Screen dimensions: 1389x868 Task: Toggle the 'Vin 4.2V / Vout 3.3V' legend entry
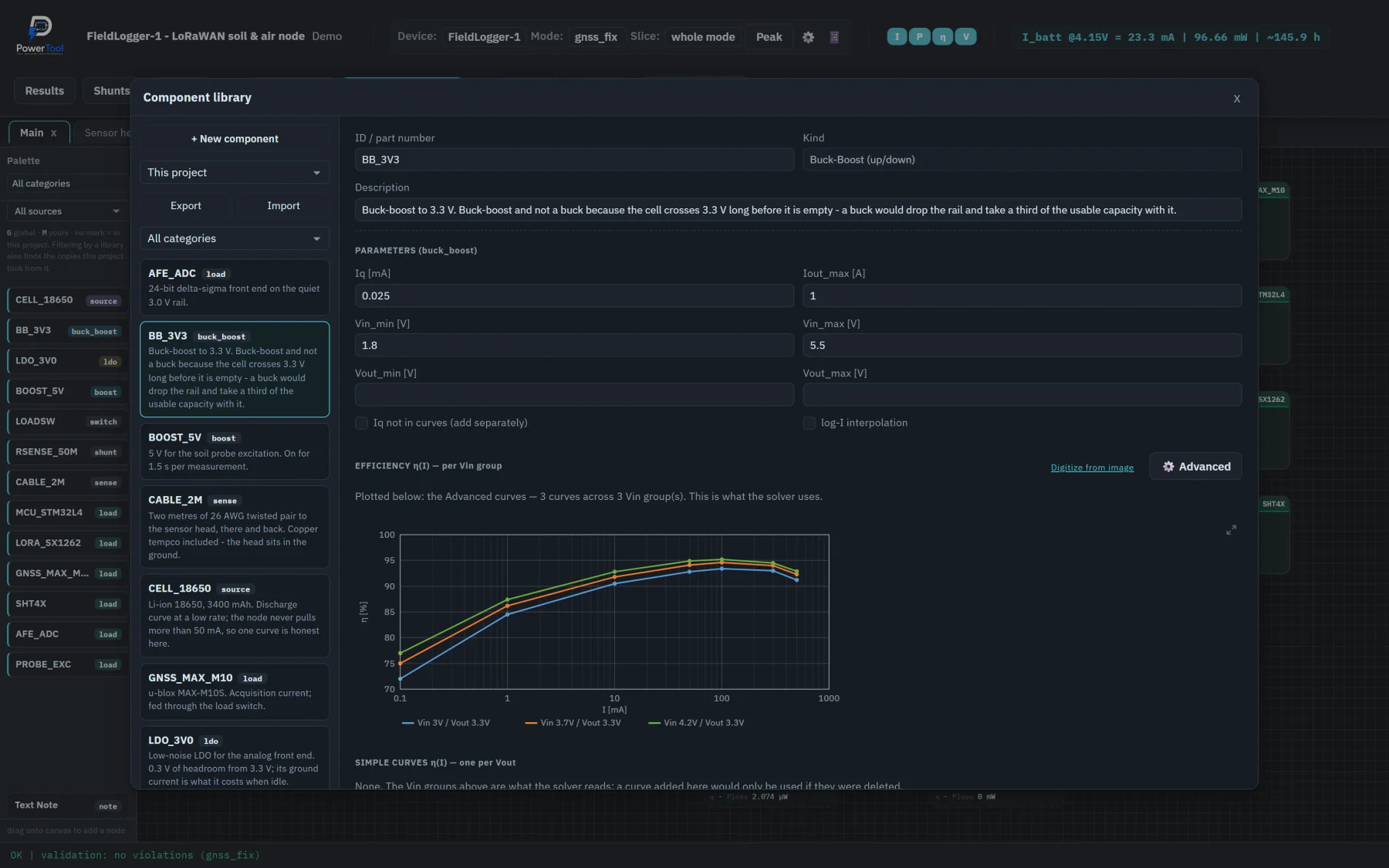pyautogui.click(x=696, y=723)
